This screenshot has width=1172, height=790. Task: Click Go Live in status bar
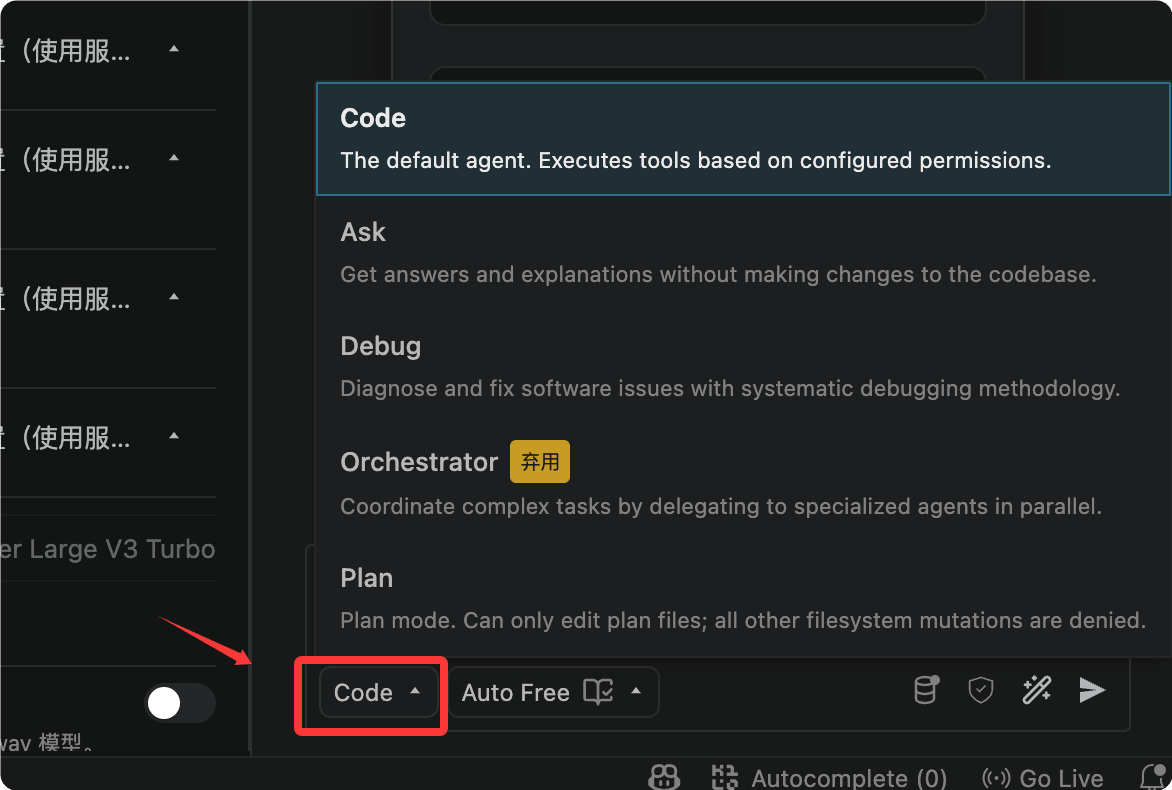pos(1043,779)
